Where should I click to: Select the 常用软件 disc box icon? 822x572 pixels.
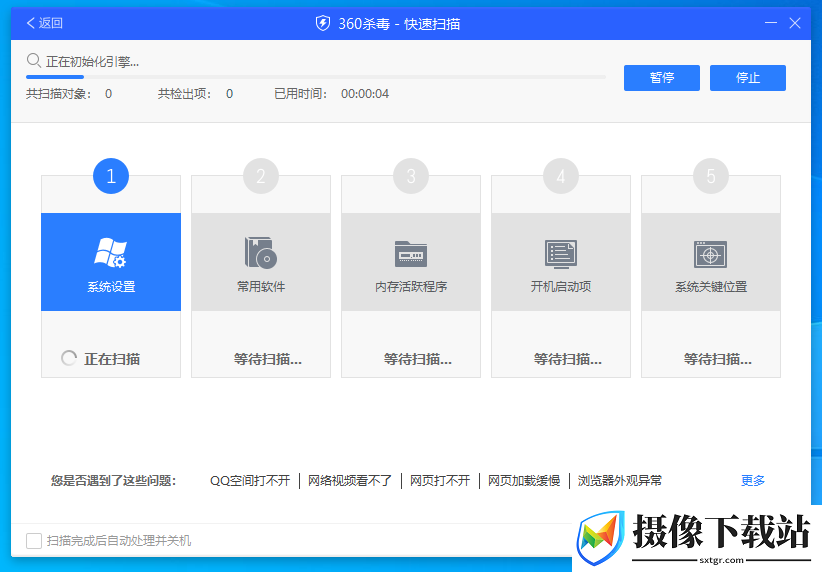[x=261, y=253]
